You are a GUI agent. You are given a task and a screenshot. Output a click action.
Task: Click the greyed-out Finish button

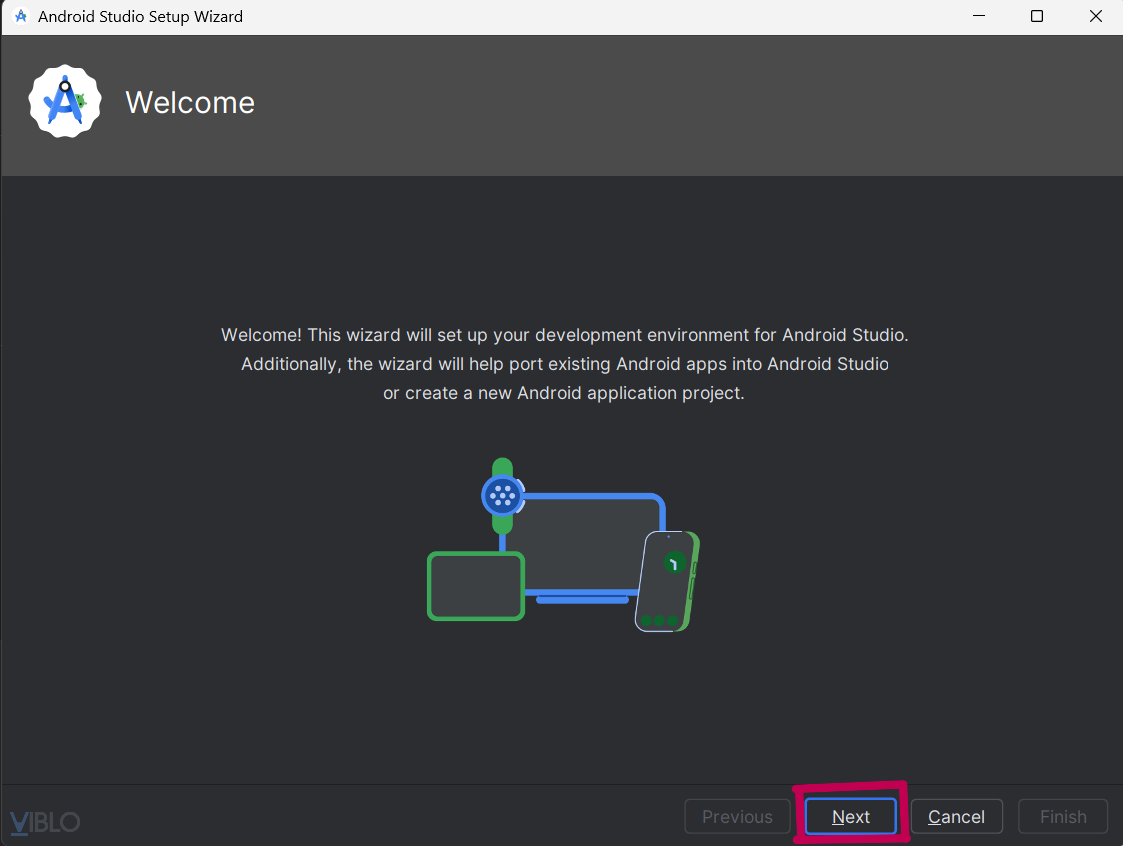1063,816
